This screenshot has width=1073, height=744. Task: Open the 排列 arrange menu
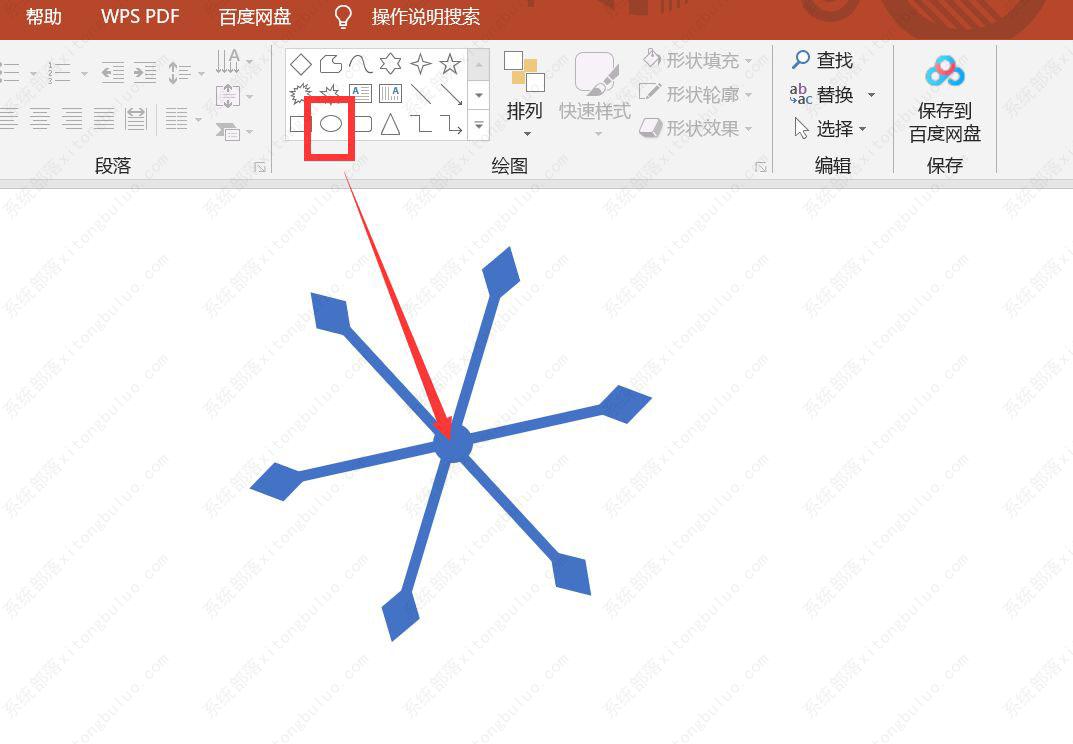[524, 93]
